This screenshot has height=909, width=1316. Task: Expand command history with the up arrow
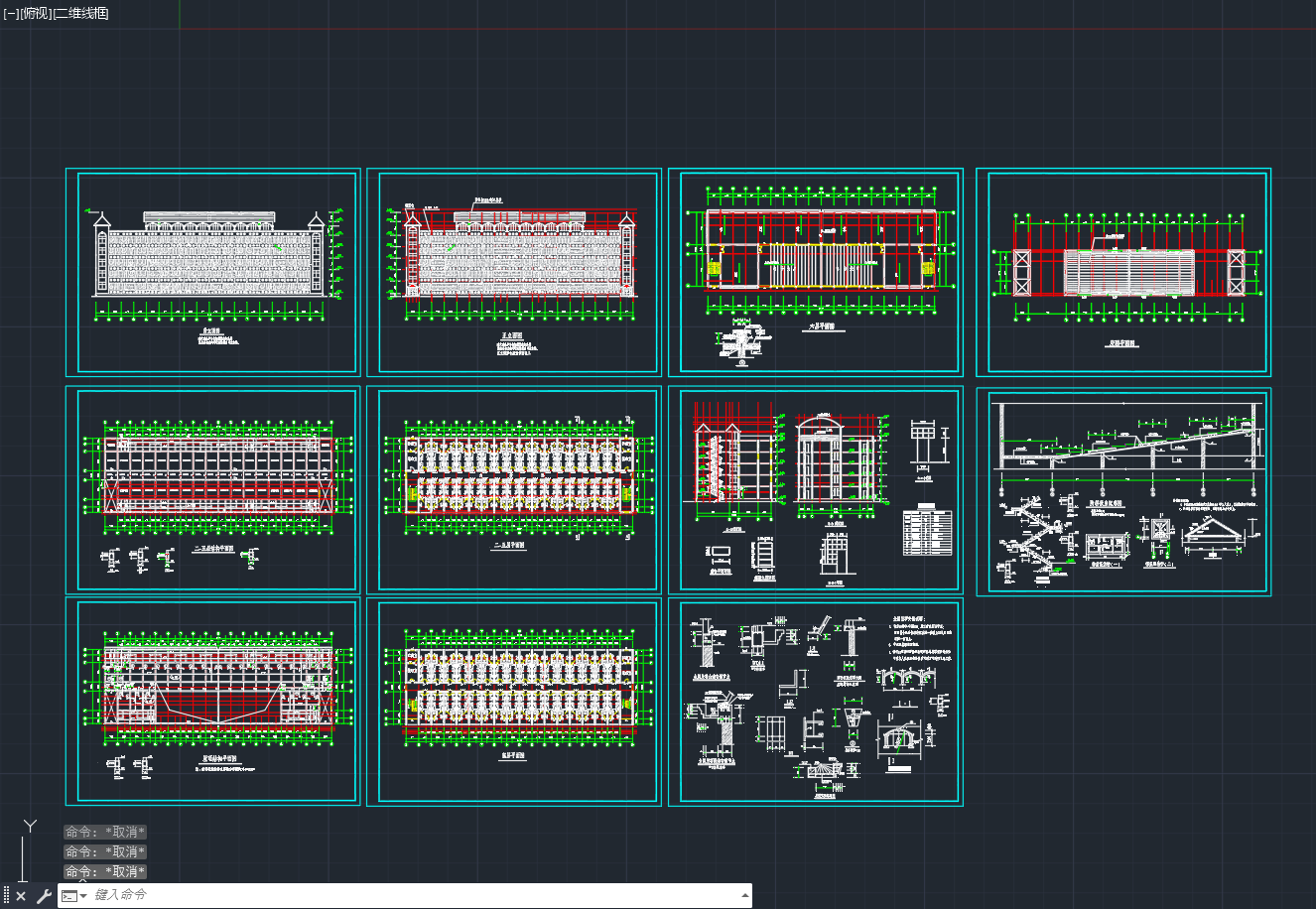(x=745, y=896)
